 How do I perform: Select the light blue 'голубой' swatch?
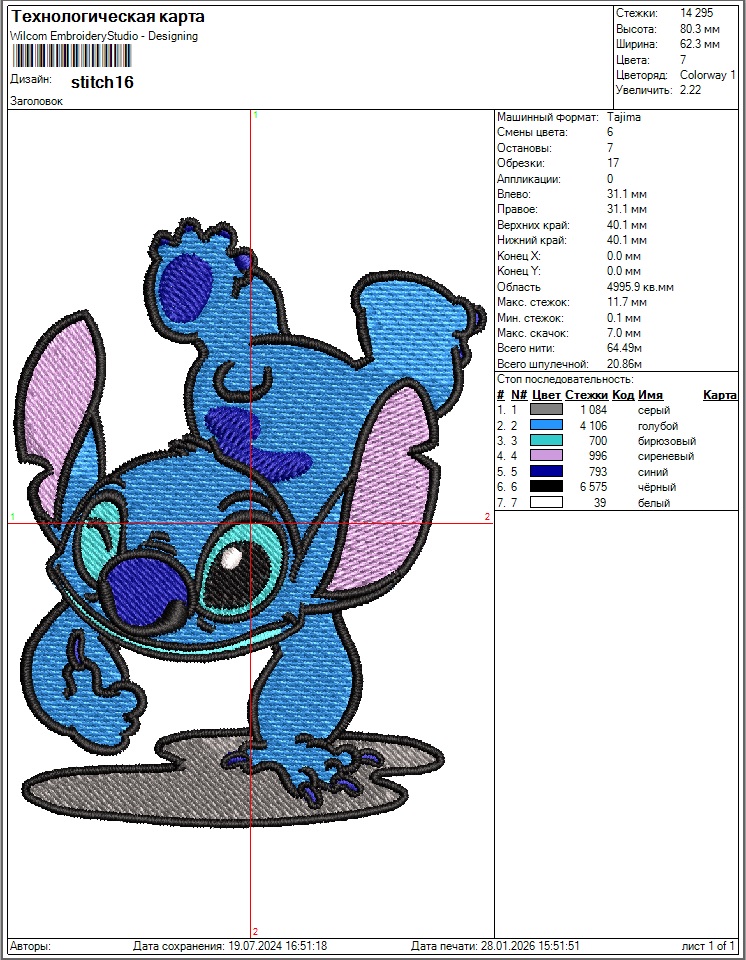tap(546, 426)
